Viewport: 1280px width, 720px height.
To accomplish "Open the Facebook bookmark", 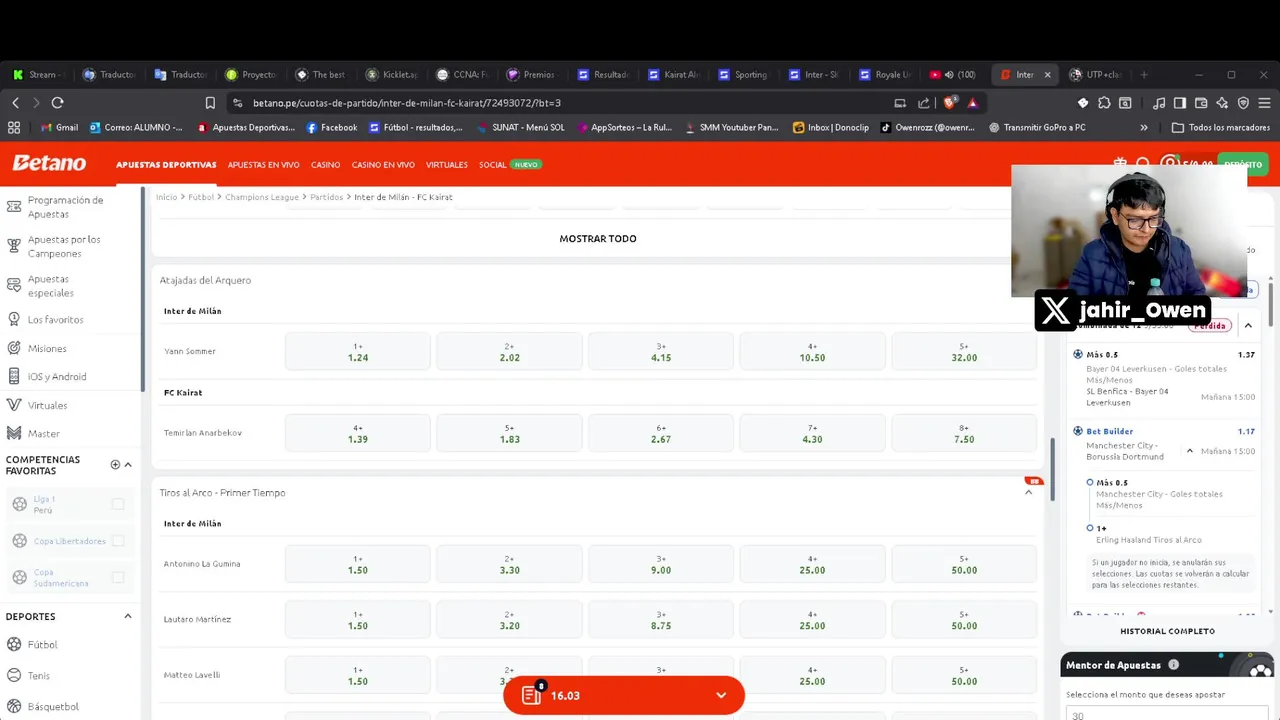I will click(x=331, y=127).
